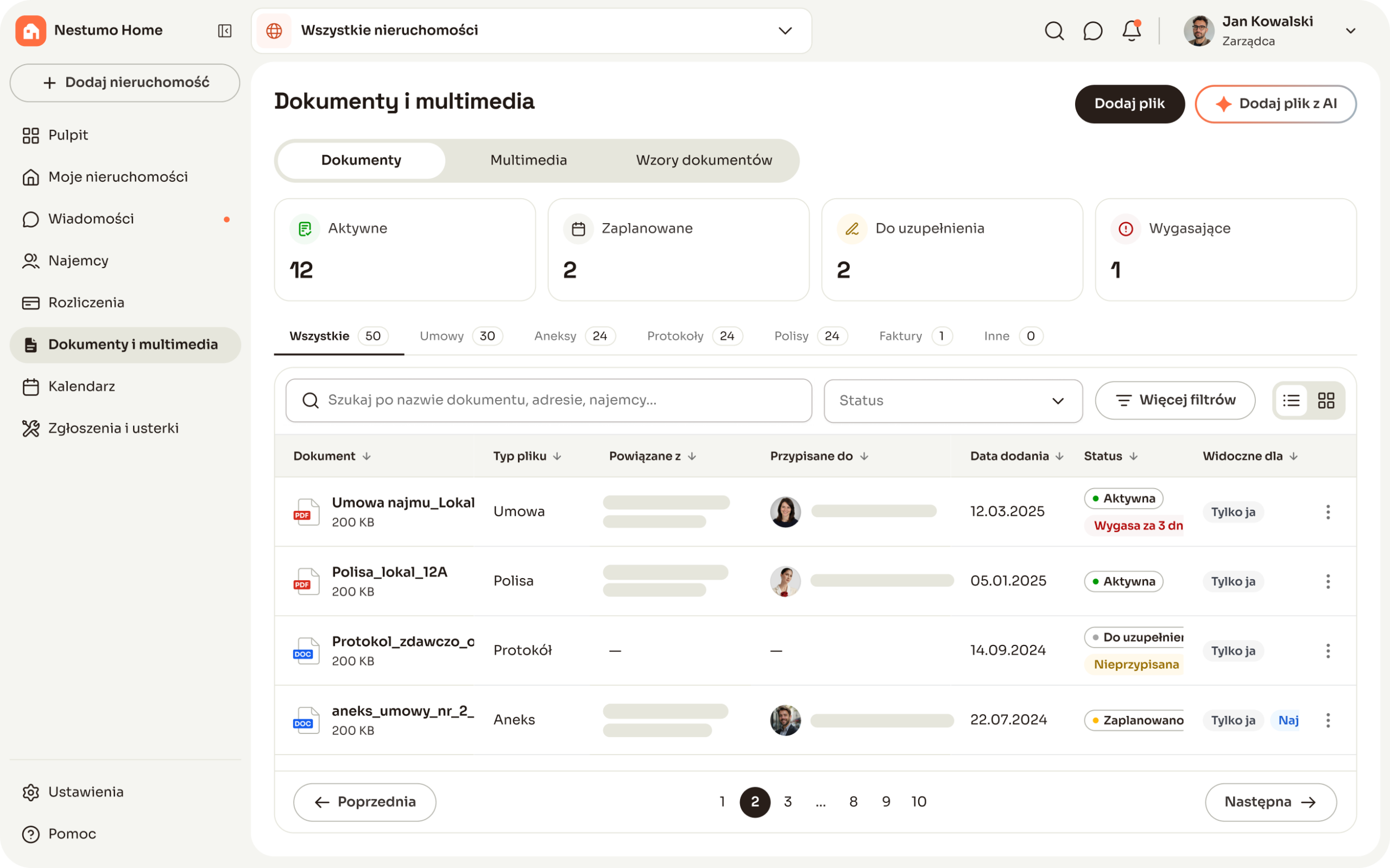The image size is (1390, 868).
Task: Switch to grid view icon
Action: point(1326,401)
